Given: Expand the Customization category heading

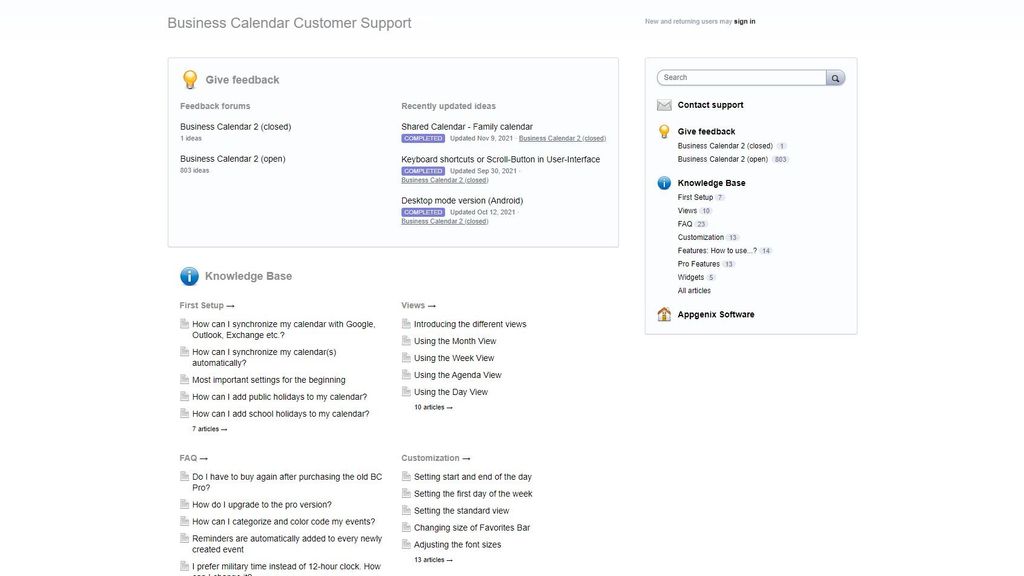Looking at the screenshot, I should pos(436,458).
